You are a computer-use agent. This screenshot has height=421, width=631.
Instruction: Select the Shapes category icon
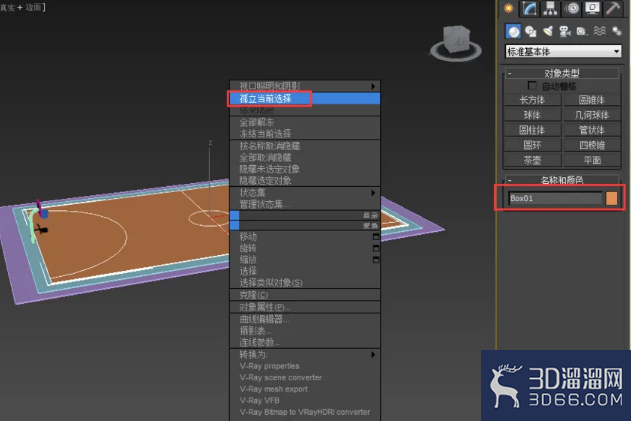(x=531, y=31)
